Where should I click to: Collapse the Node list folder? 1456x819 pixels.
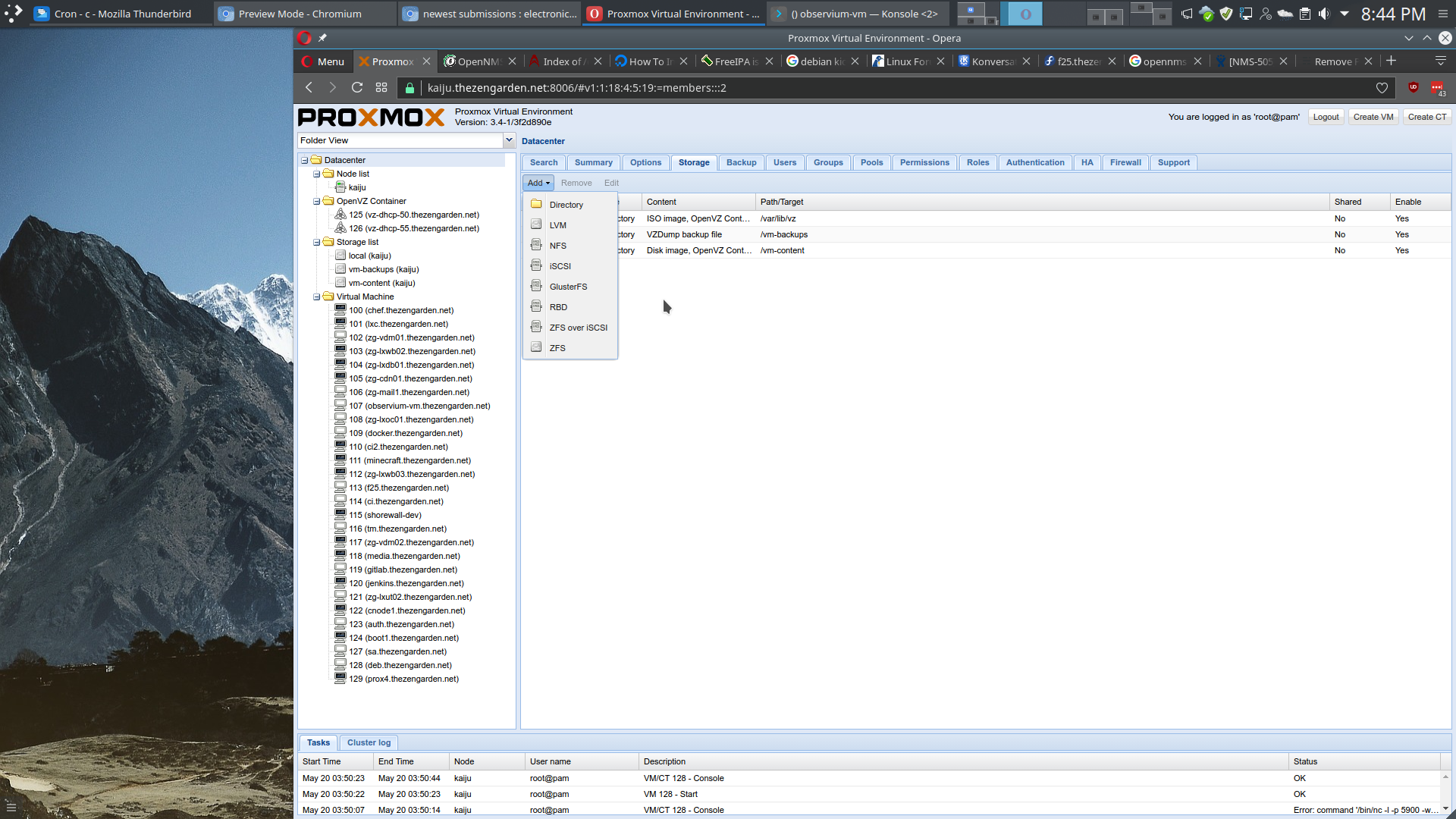317,174
